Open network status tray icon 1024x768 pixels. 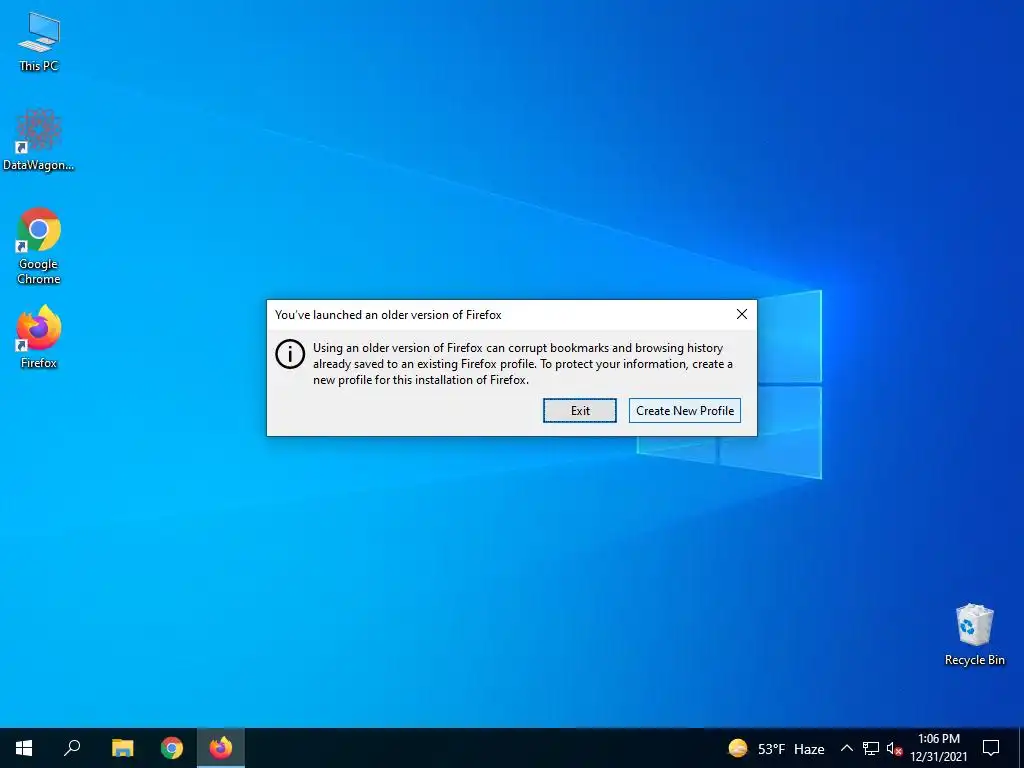[871, 748]
